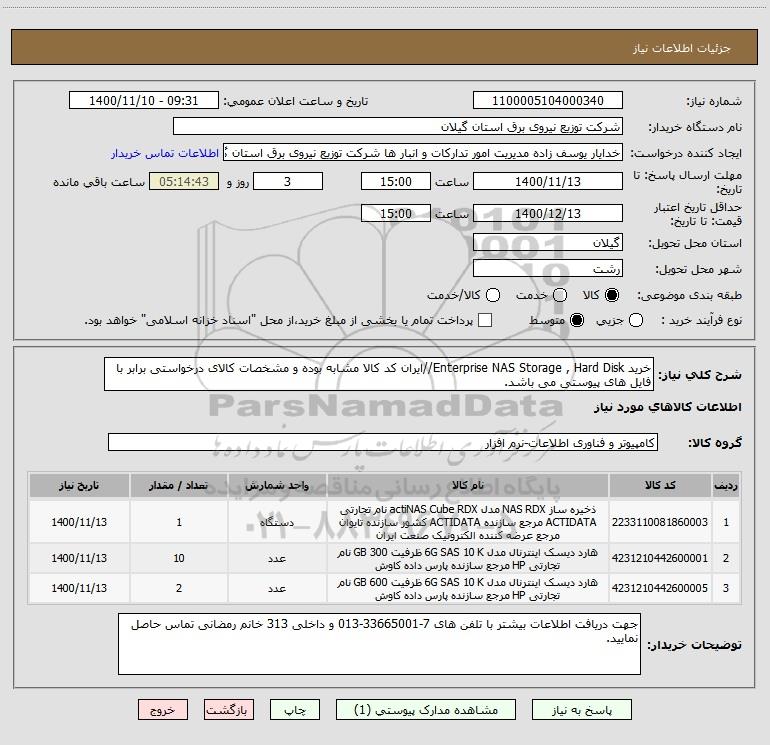Click the quantity 2 cell in row 3
The image size is (770, 745).
point(179,588)
